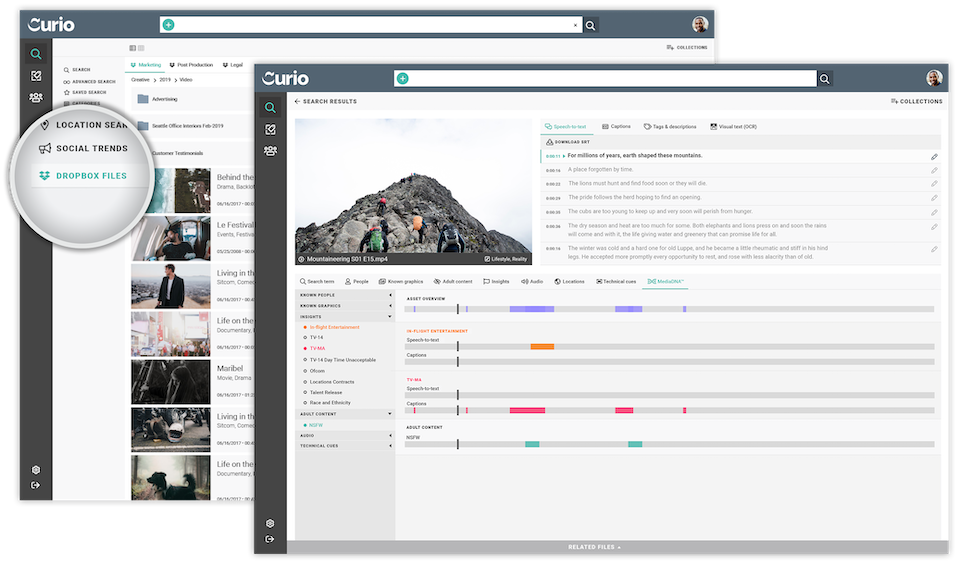The height and width of the screenshot is (565, 960).
Task: Click the user avatar in front window header
Action: pyautogui.click(x=934, y=78)
